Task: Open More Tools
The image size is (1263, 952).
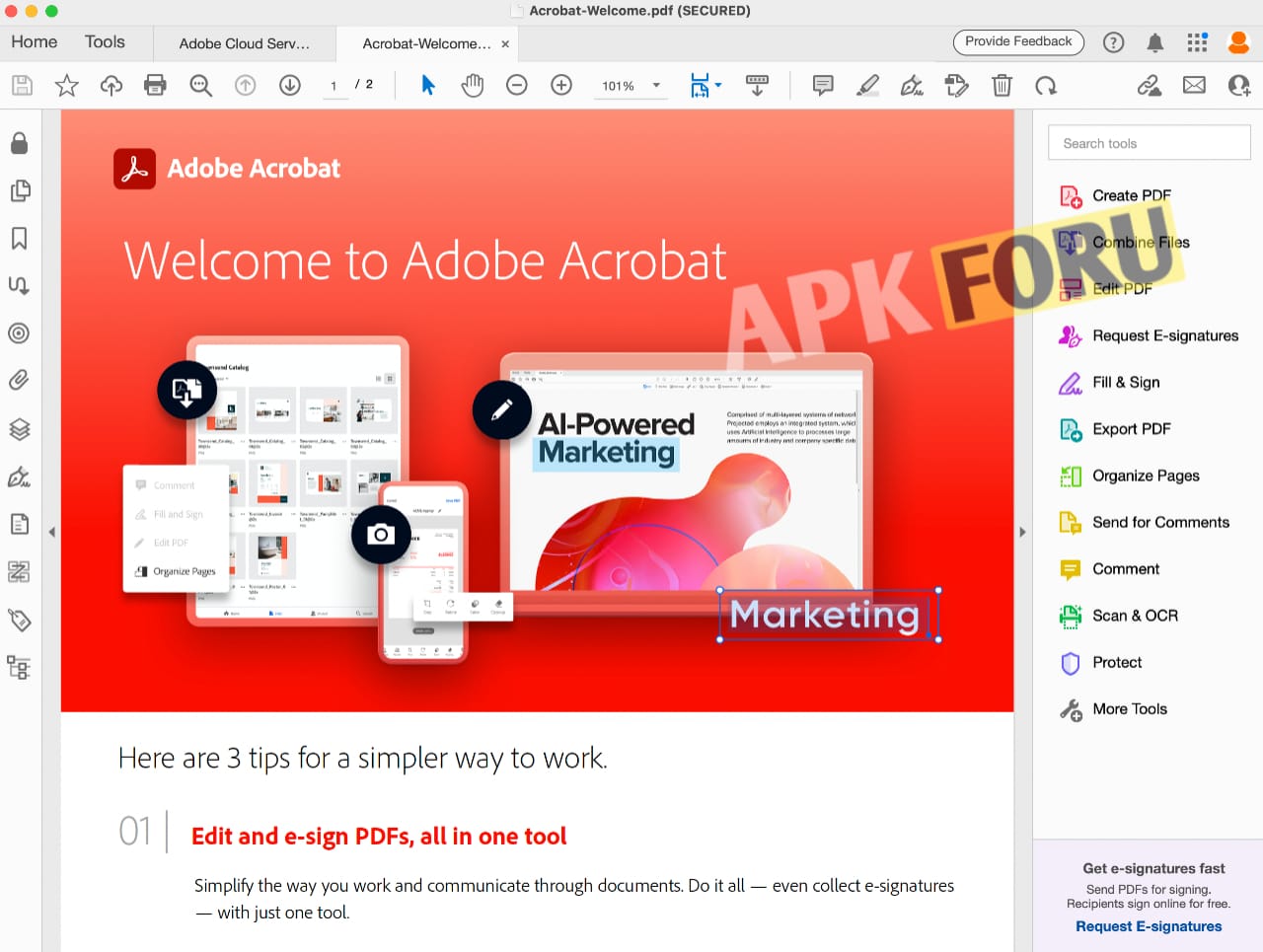Action: point(1131,708)
